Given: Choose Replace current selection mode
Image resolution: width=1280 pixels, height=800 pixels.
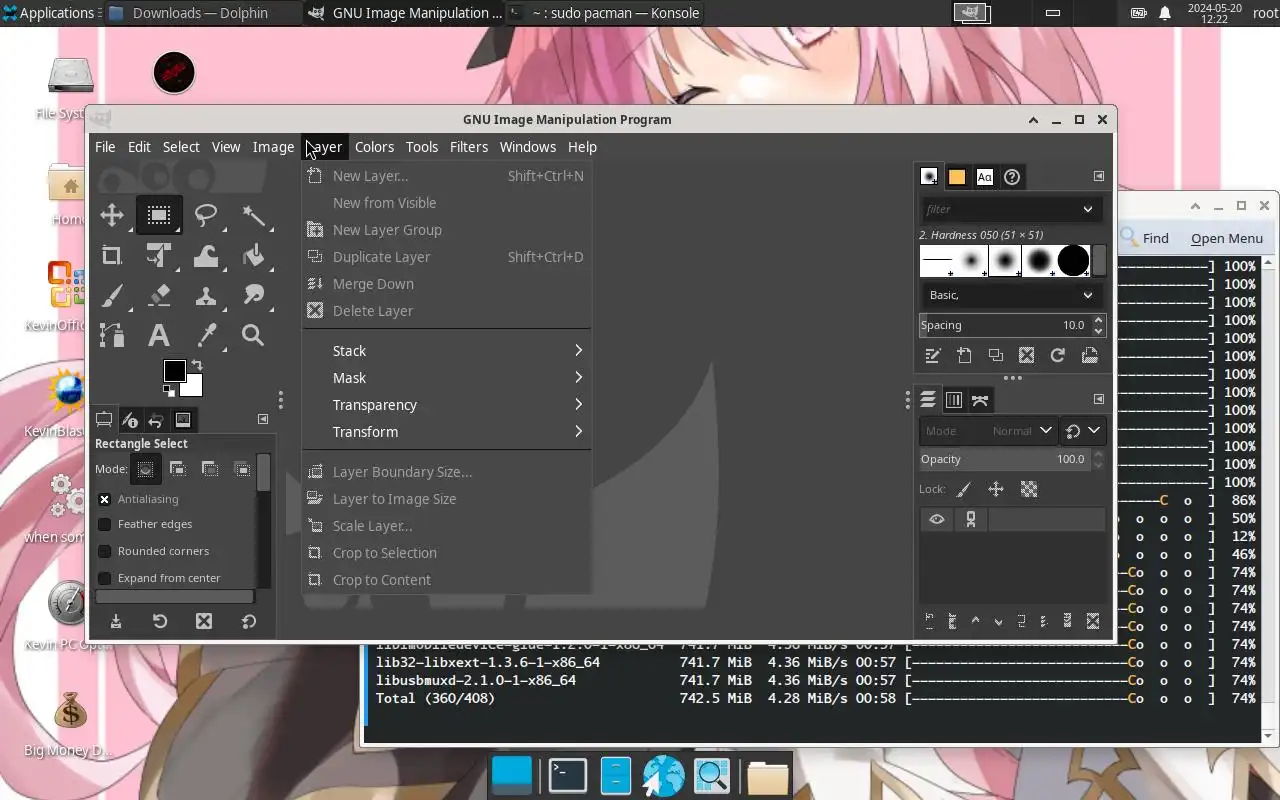Looking at the screenshot, I should (146, 468).
